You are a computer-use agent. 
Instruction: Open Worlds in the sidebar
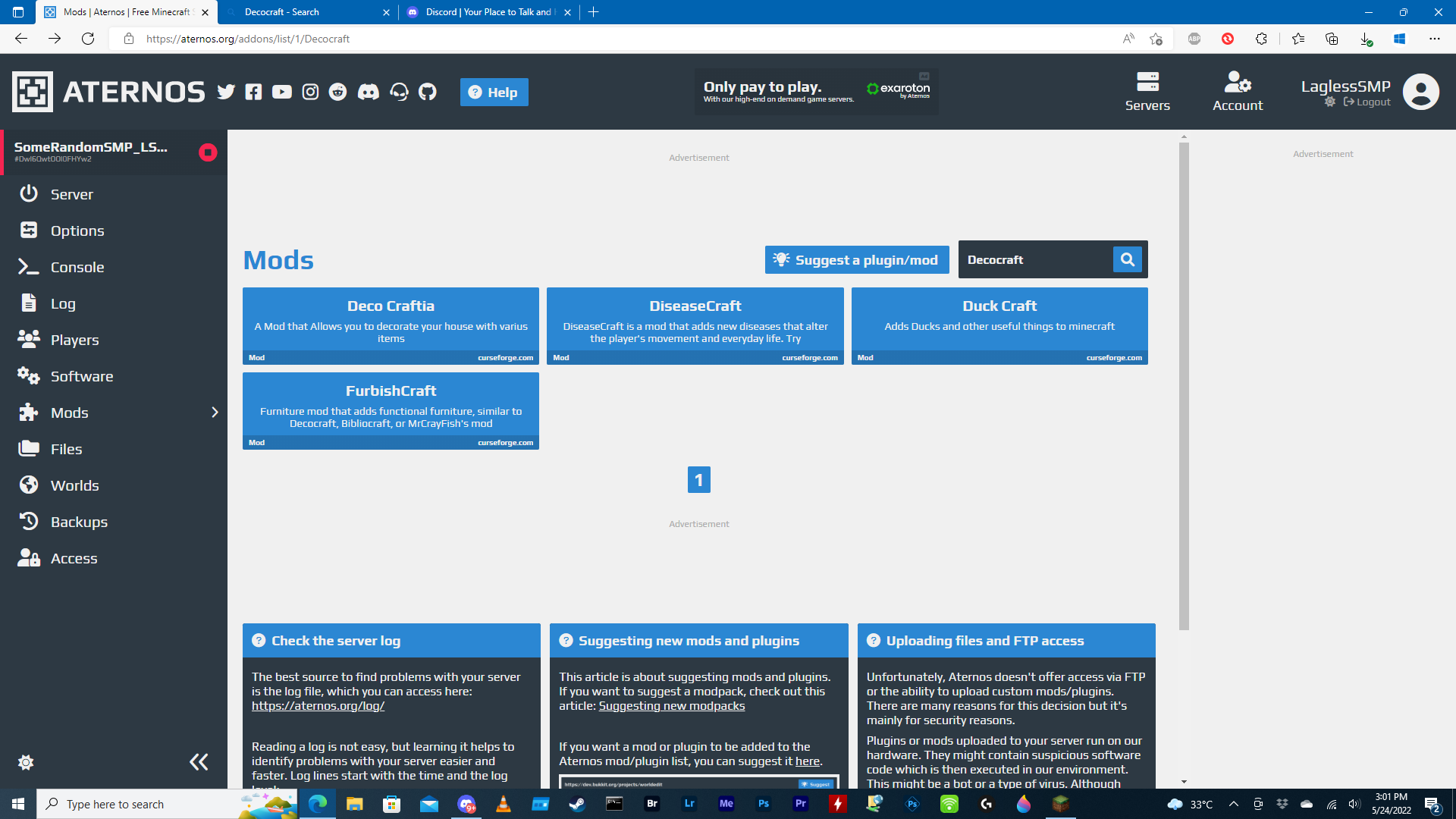(x=114, y=485)
